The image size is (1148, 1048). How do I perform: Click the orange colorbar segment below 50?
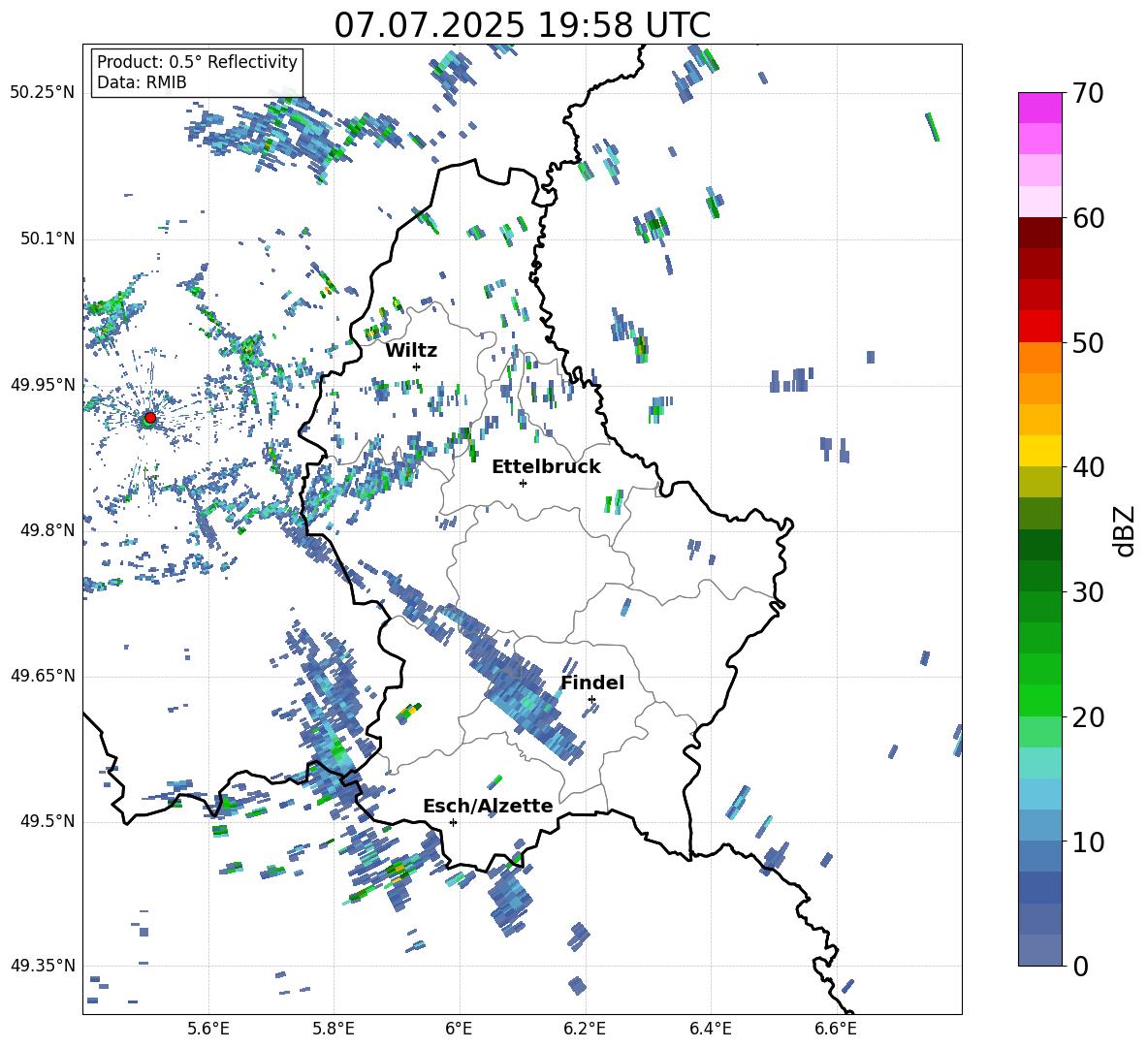tap(1039, 357)
